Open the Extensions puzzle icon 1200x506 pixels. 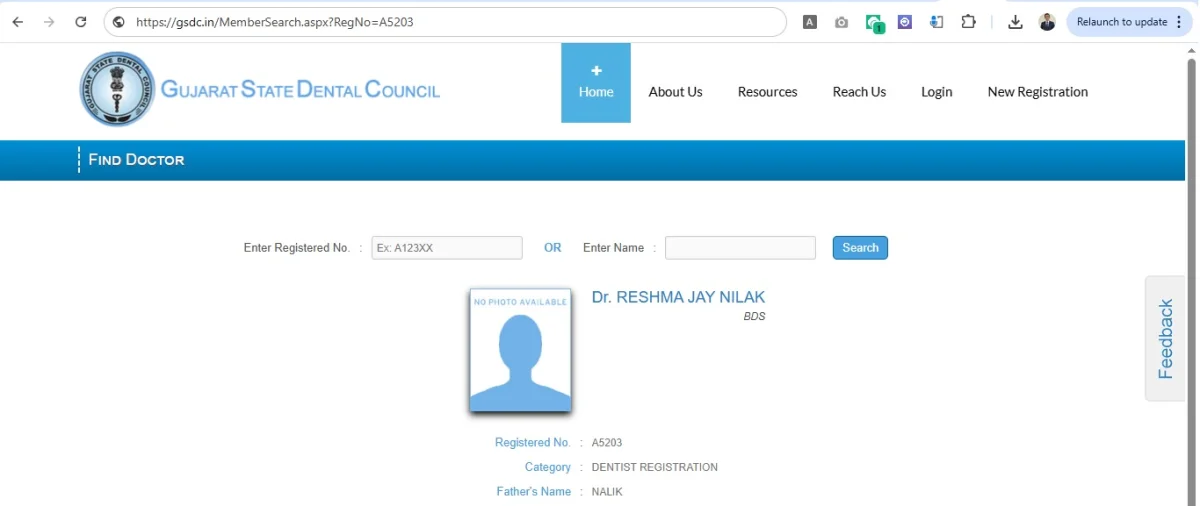click(968, 22)
